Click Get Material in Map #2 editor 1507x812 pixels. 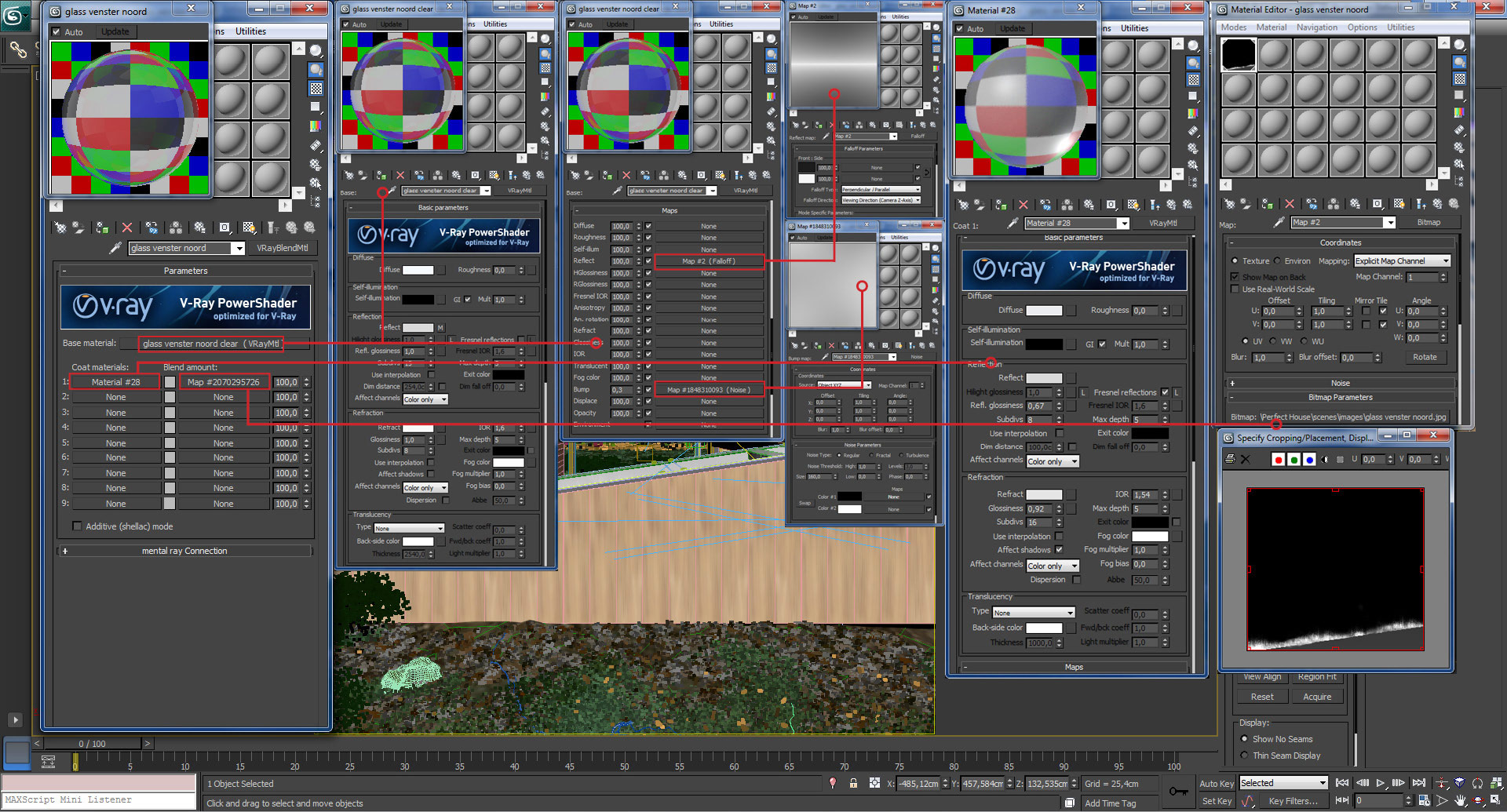coord(1228,203)
